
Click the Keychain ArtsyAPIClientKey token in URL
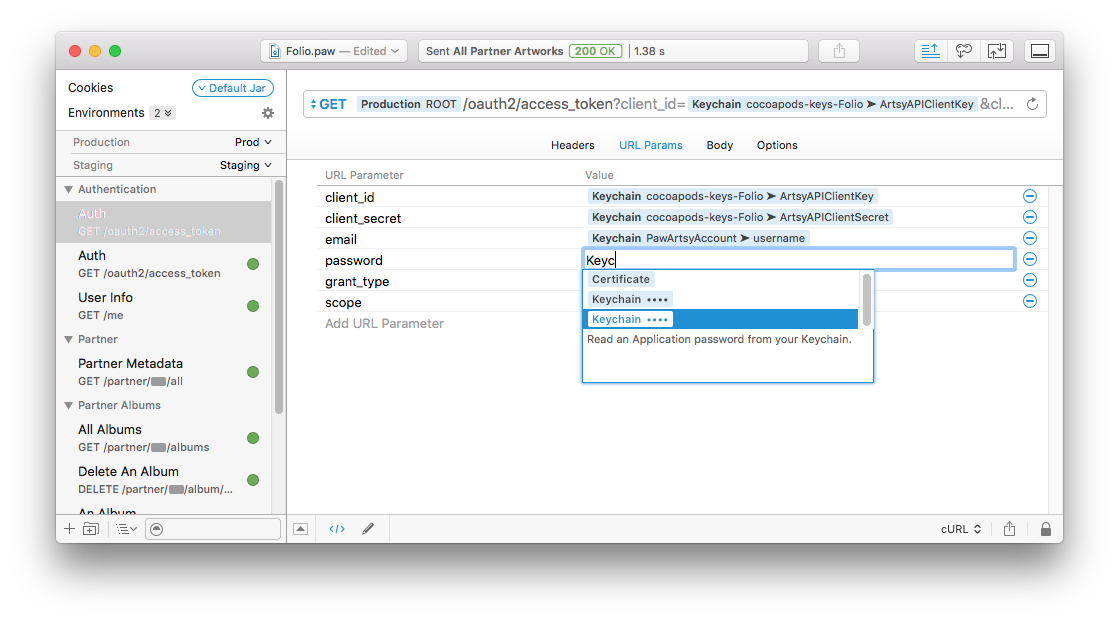point(832,104)
